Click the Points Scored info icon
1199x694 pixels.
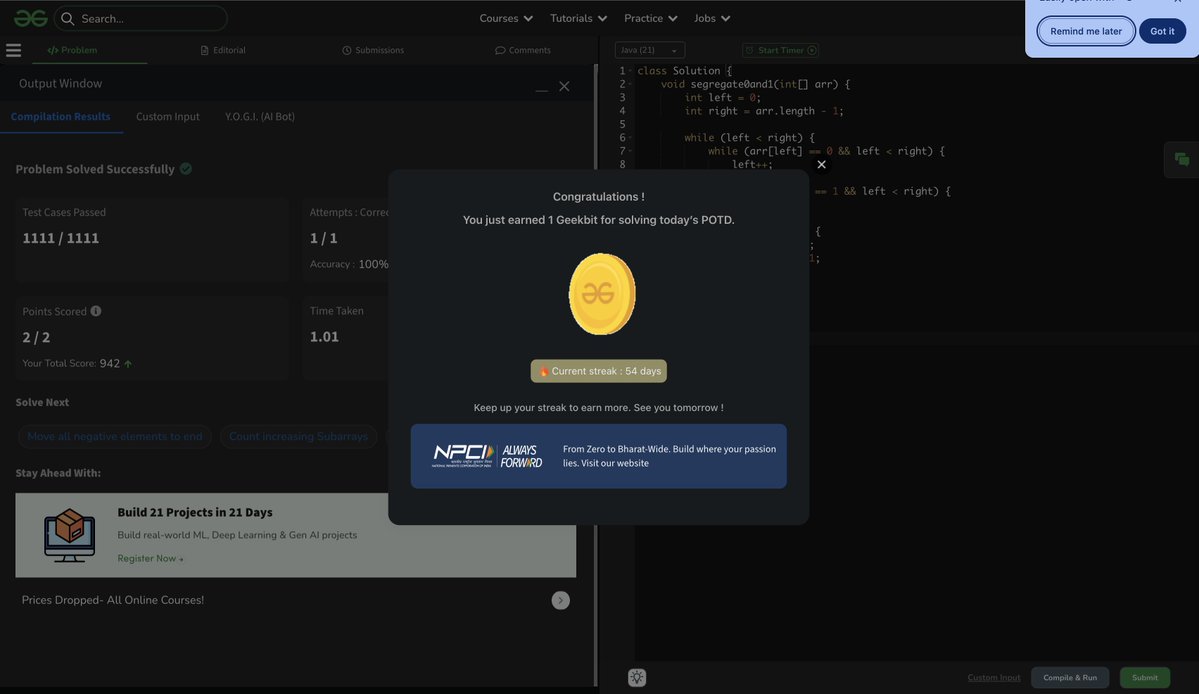point(96,311)
